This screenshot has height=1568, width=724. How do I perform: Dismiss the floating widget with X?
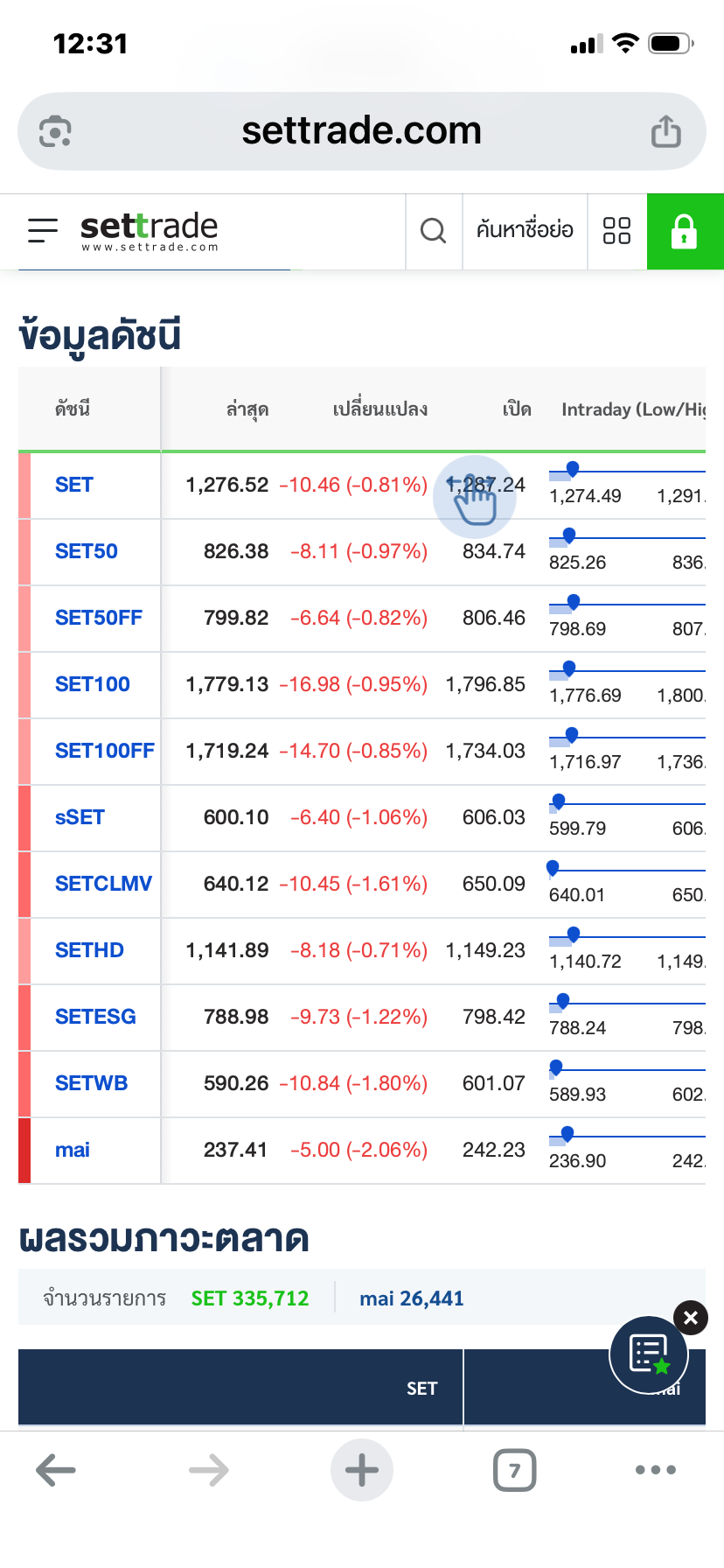click(x=691, y=1318)
